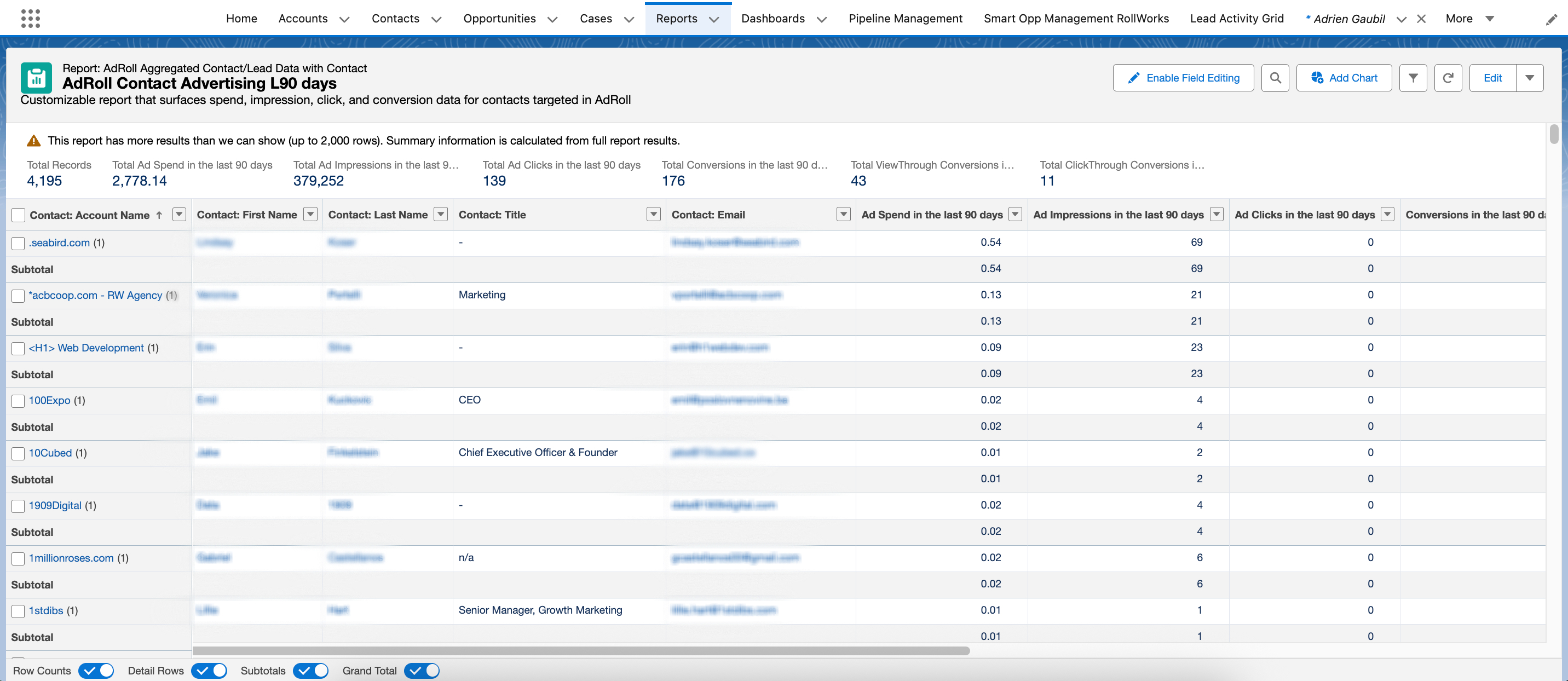Click the pencil edit navigation icon
Image resolution: width=1568 pixels, height=681 pixels.
[x=1551, y=20]
